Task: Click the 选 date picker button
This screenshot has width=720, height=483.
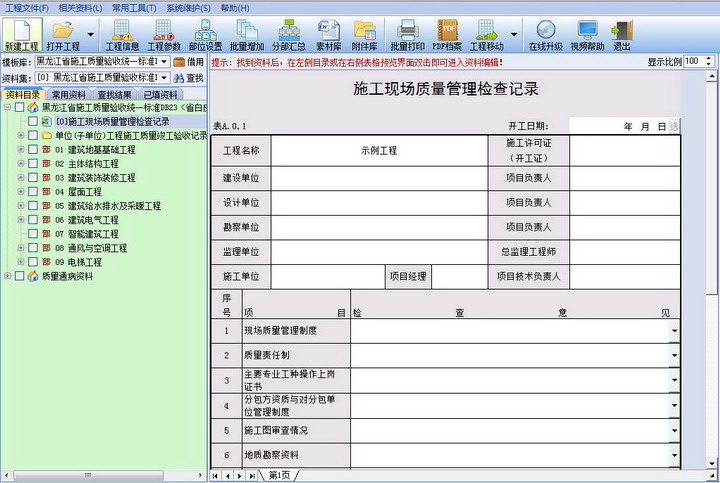Action: [x=674, y=126]
